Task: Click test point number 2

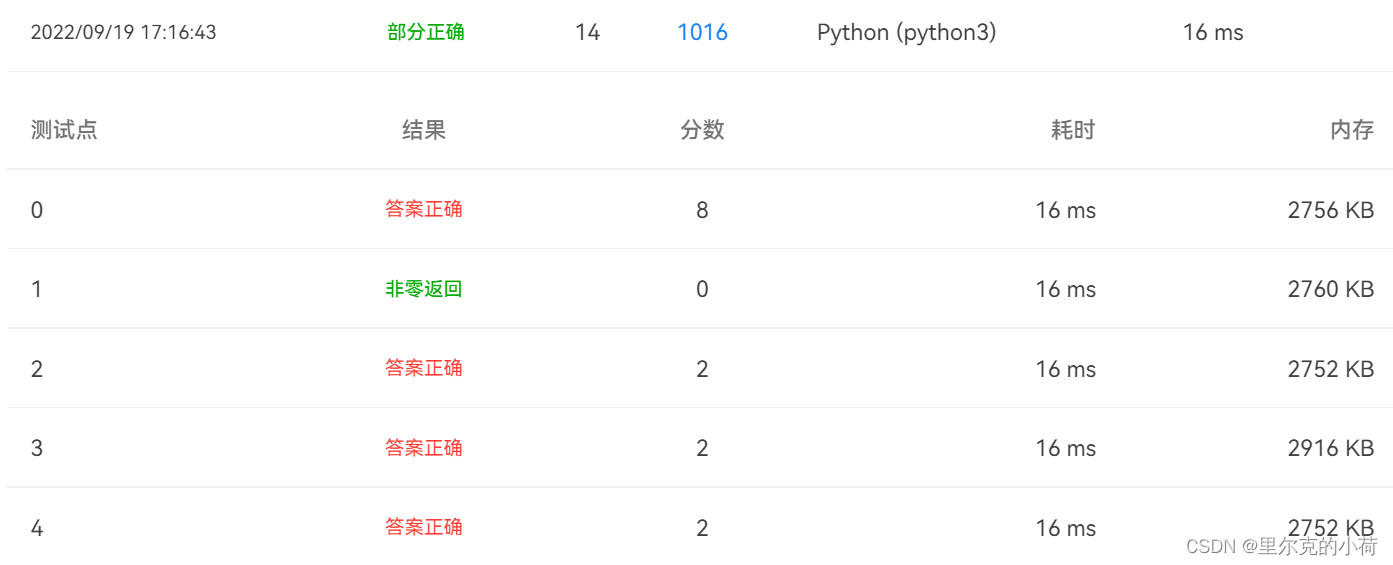Action: (x=37, y=369)
